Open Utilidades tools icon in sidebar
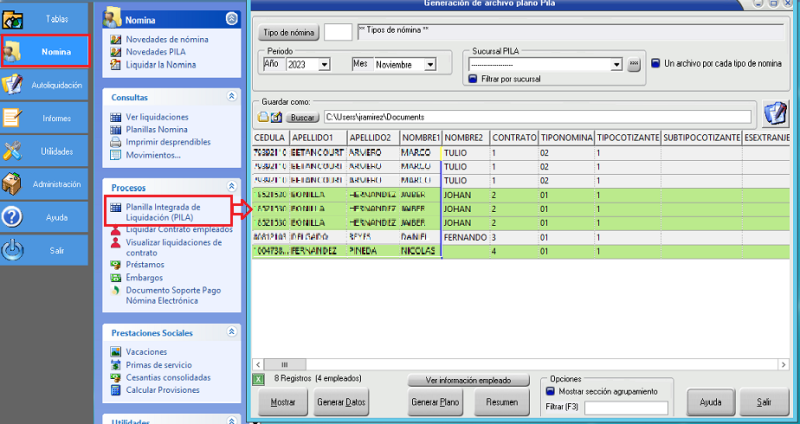 pos(13,151)
